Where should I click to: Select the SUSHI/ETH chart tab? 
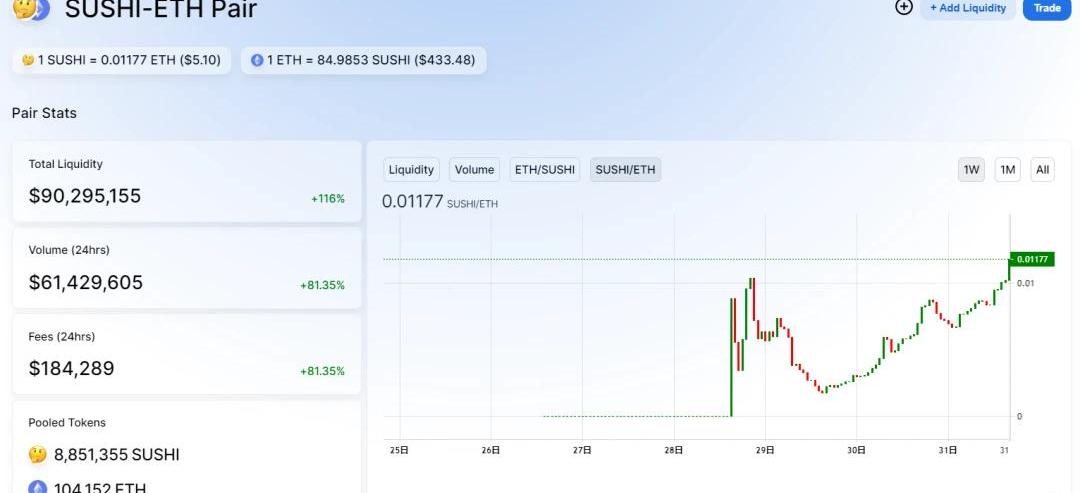pyautogui.click(x=625, y=170)
